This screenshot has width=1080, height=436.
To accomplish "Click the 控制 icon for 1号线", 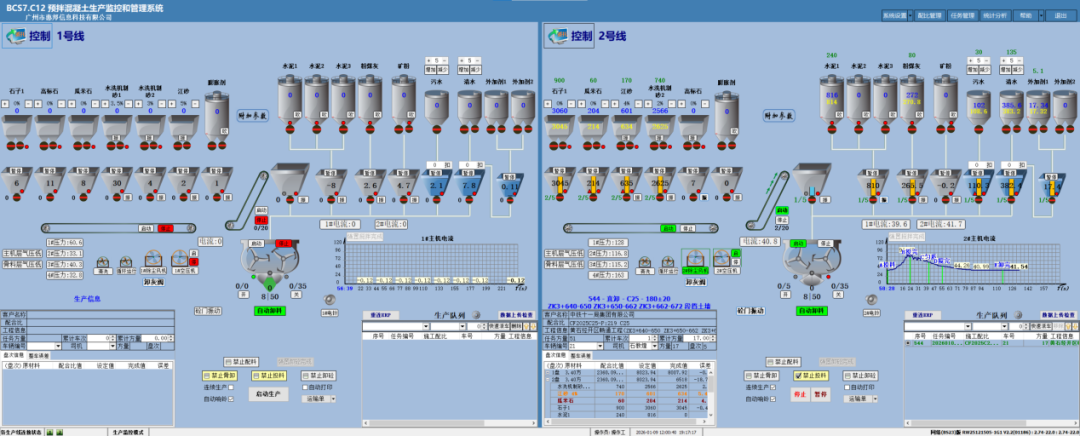I will pos(27,37).
